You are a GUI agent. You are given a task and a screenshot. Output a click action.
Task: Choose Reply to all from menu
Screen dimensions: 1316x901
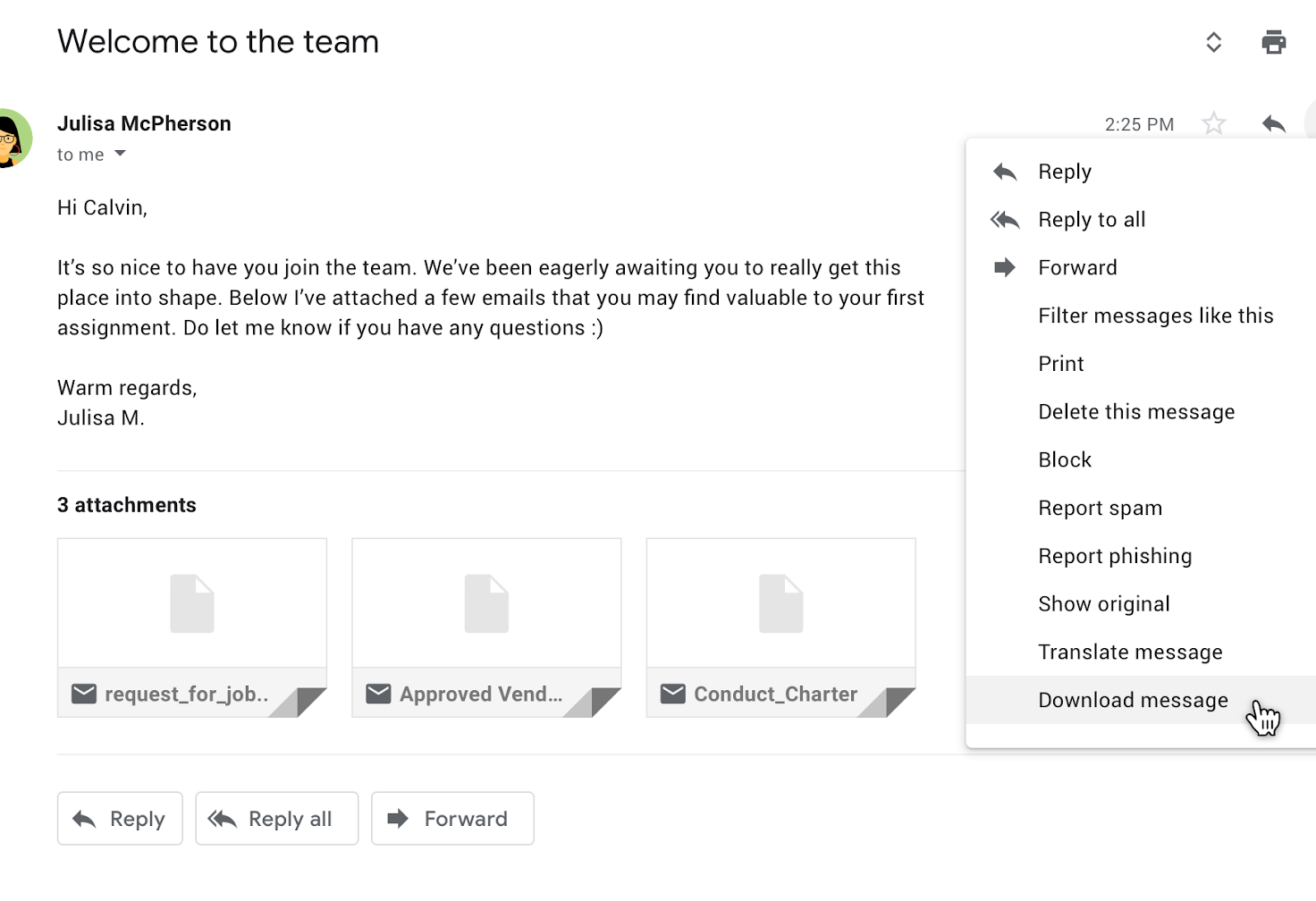(1091, 220)
